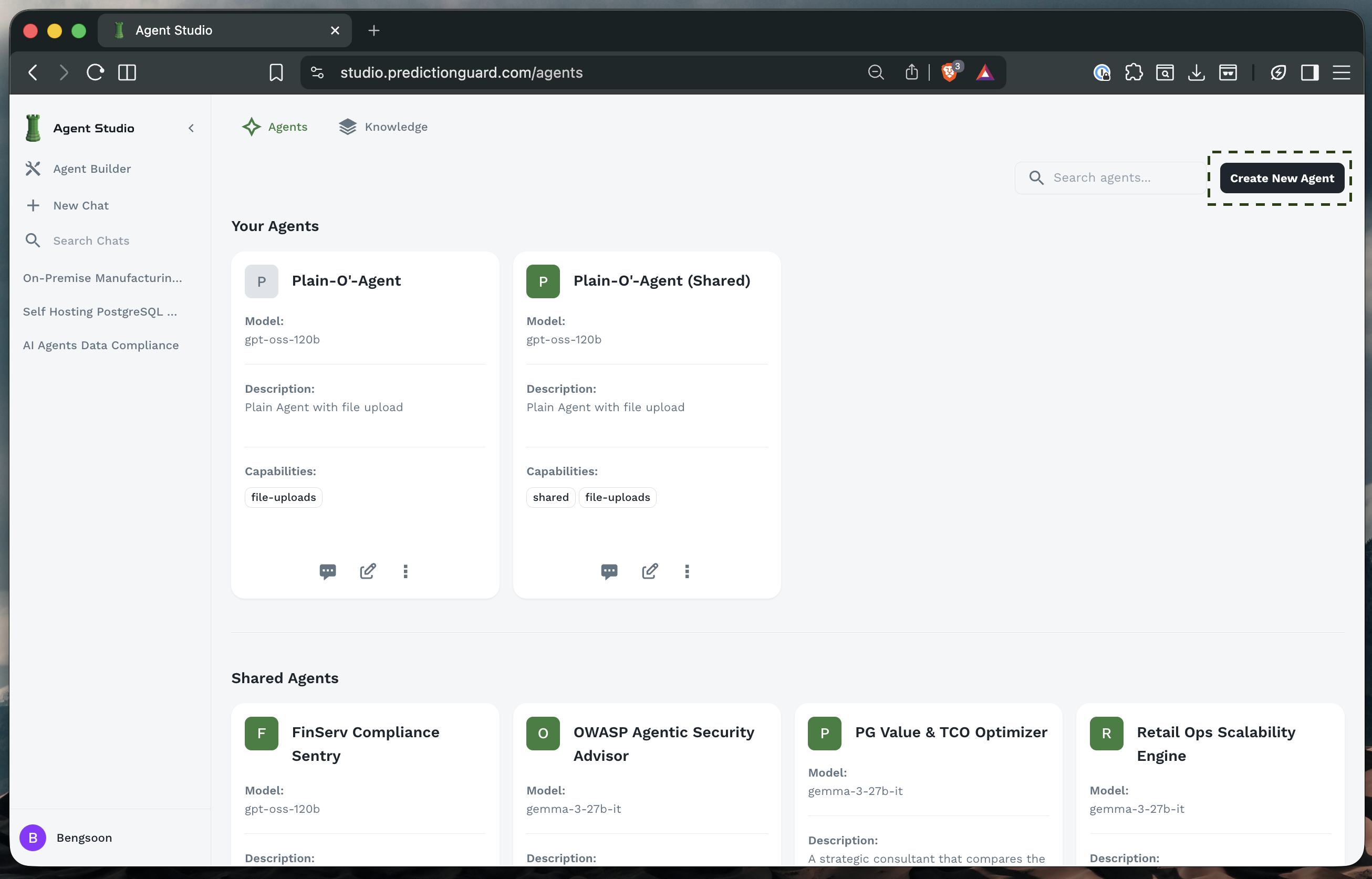Click the Bengsoon profile avatar
The height and width of the screenshot is (879, 1372).
click(33, 838)
